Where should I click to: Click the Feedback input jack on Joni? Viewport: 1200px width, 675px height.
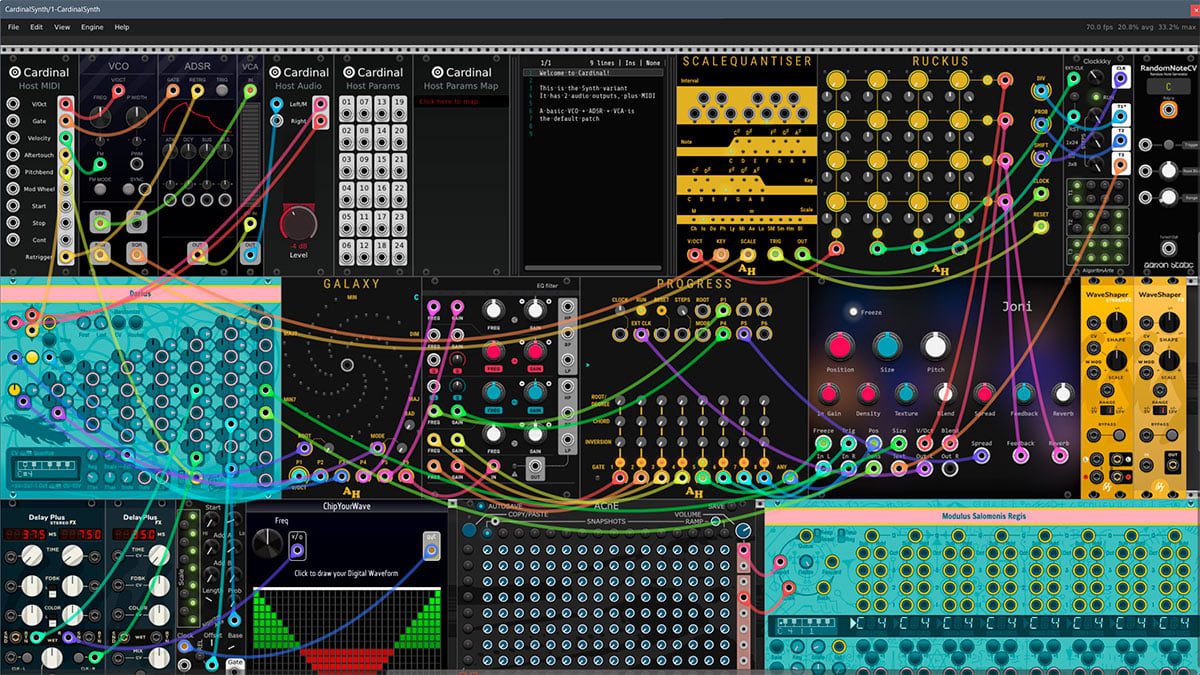(1020, 456)
